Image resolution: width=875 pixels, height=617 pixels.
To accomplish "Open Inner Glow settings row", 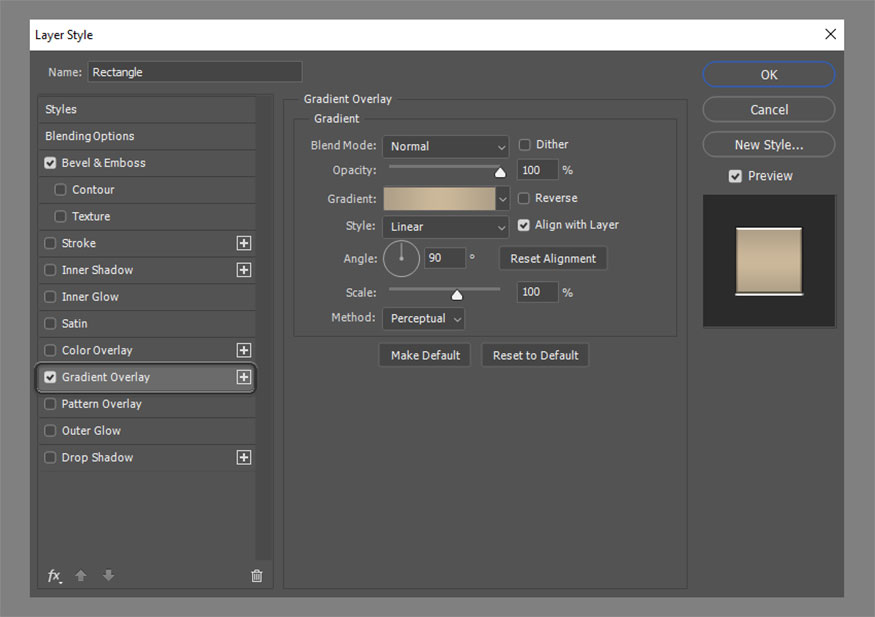I will (147, 297).
